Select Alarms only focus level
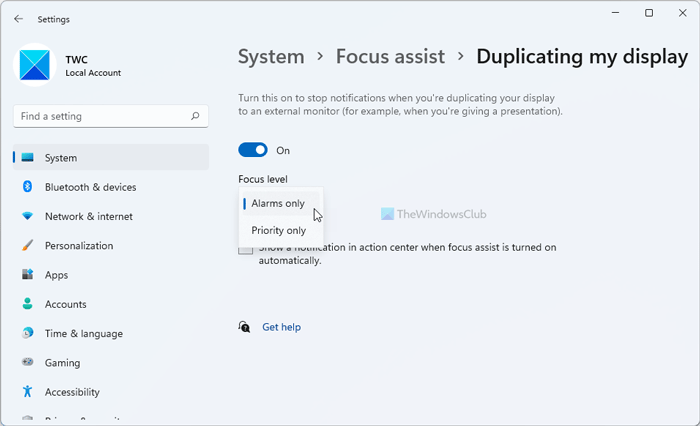The height and width of the screenshot is (426, 700). tap(278, 203)
